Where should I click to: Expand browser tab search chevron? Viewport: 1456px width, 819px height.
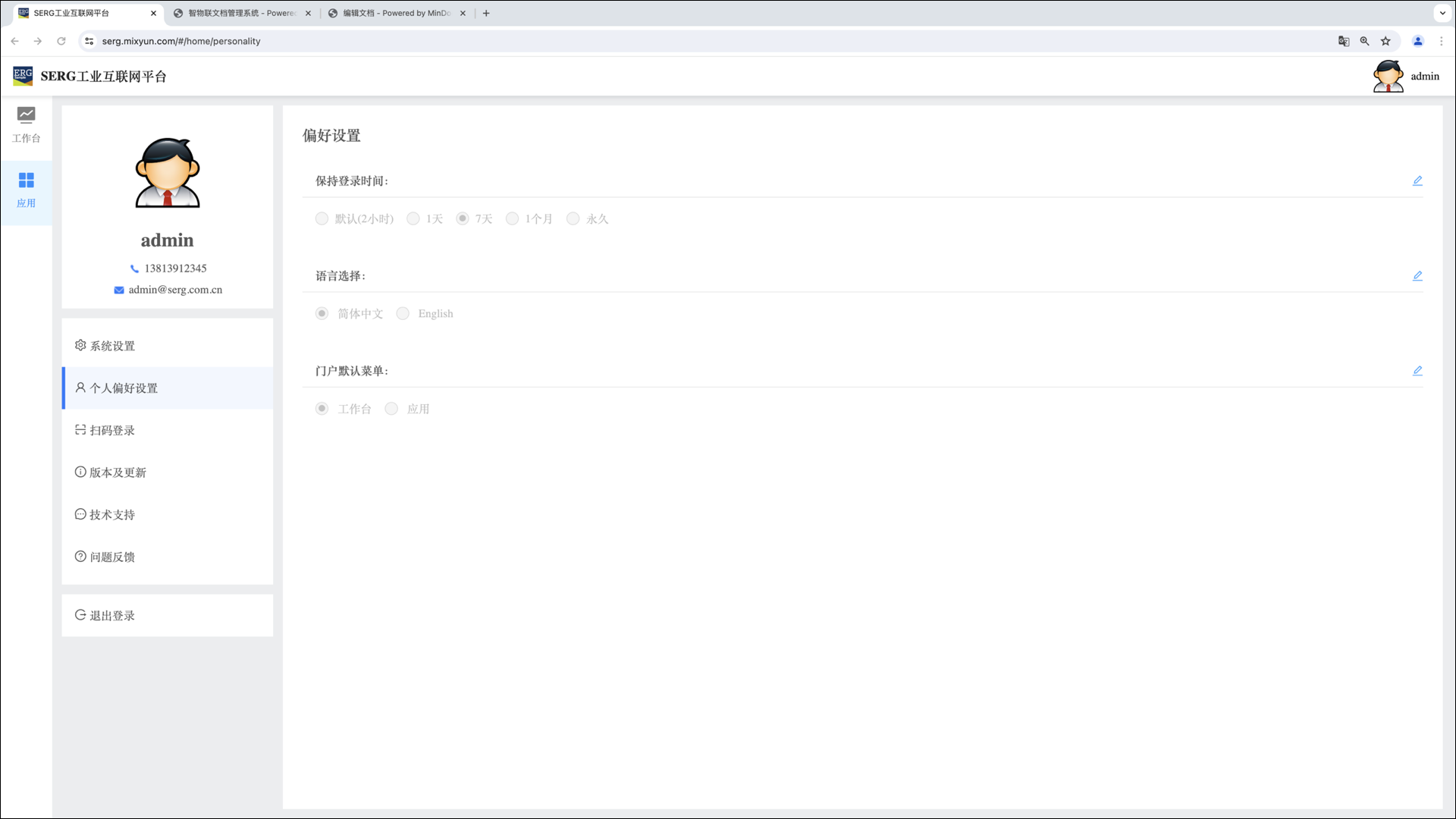point(1442,13)
